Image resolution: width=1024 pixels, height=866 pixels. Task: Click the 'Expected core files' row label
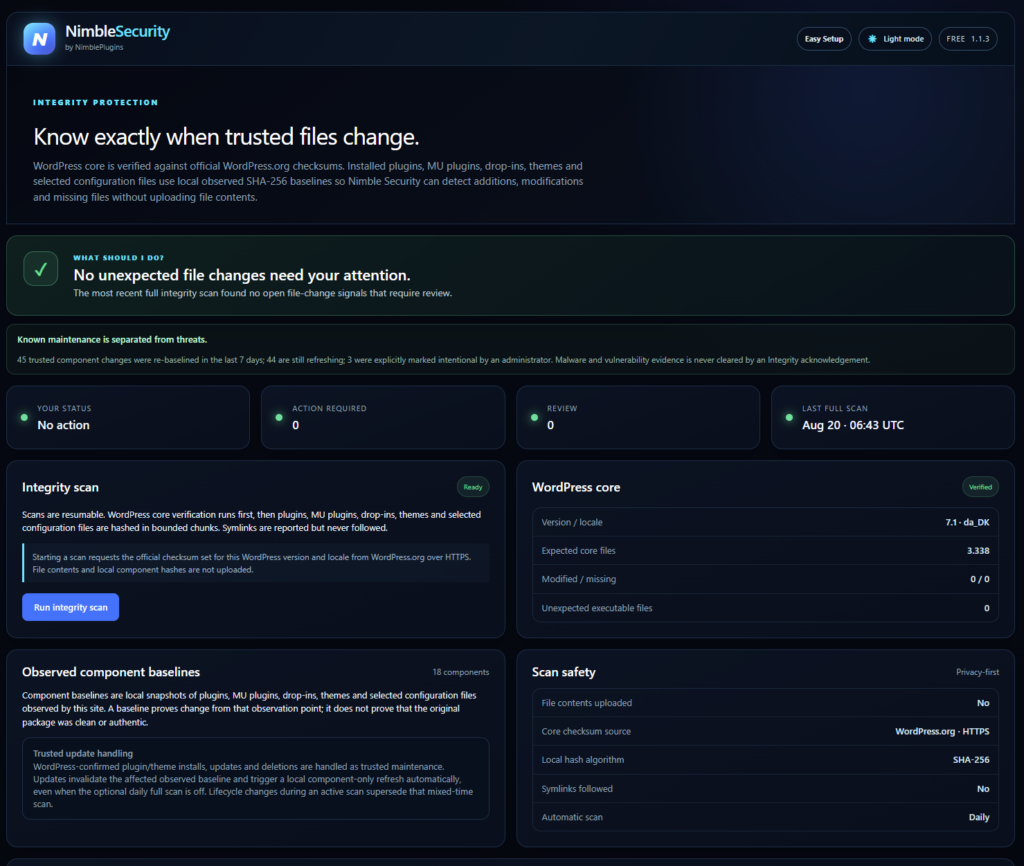tap(578, 551)
